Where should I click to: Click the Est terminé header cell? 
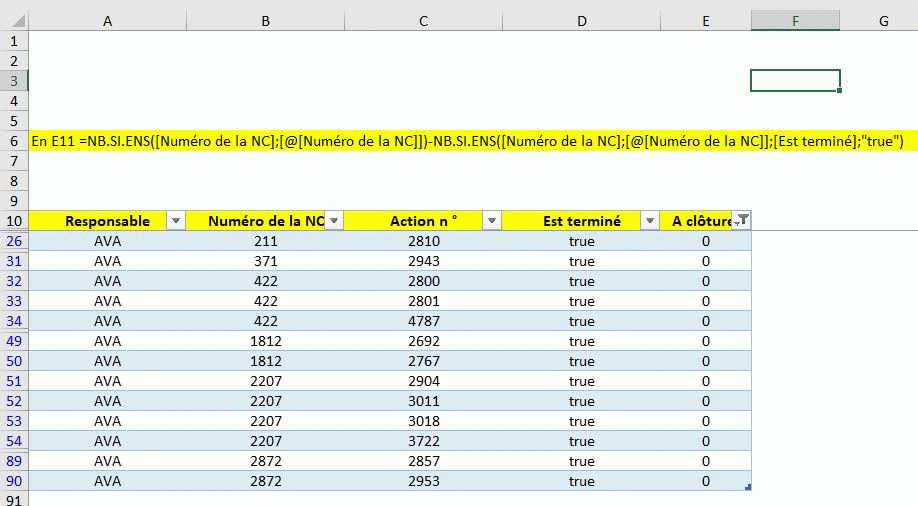pos(581,221)
